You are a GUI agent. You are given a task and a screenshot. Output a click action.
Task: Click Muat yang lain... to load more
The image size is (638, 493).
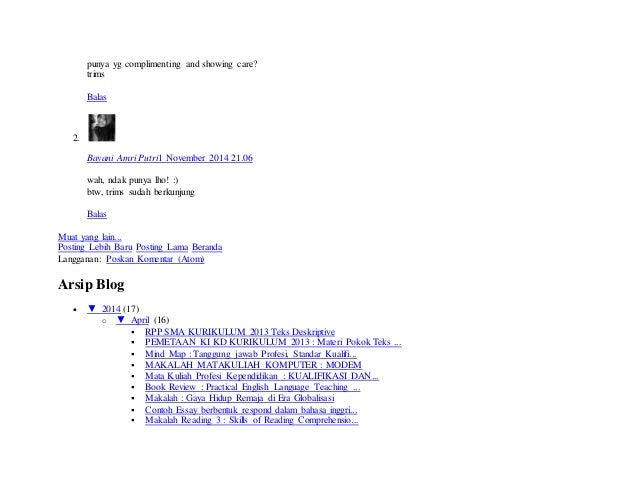90,237
